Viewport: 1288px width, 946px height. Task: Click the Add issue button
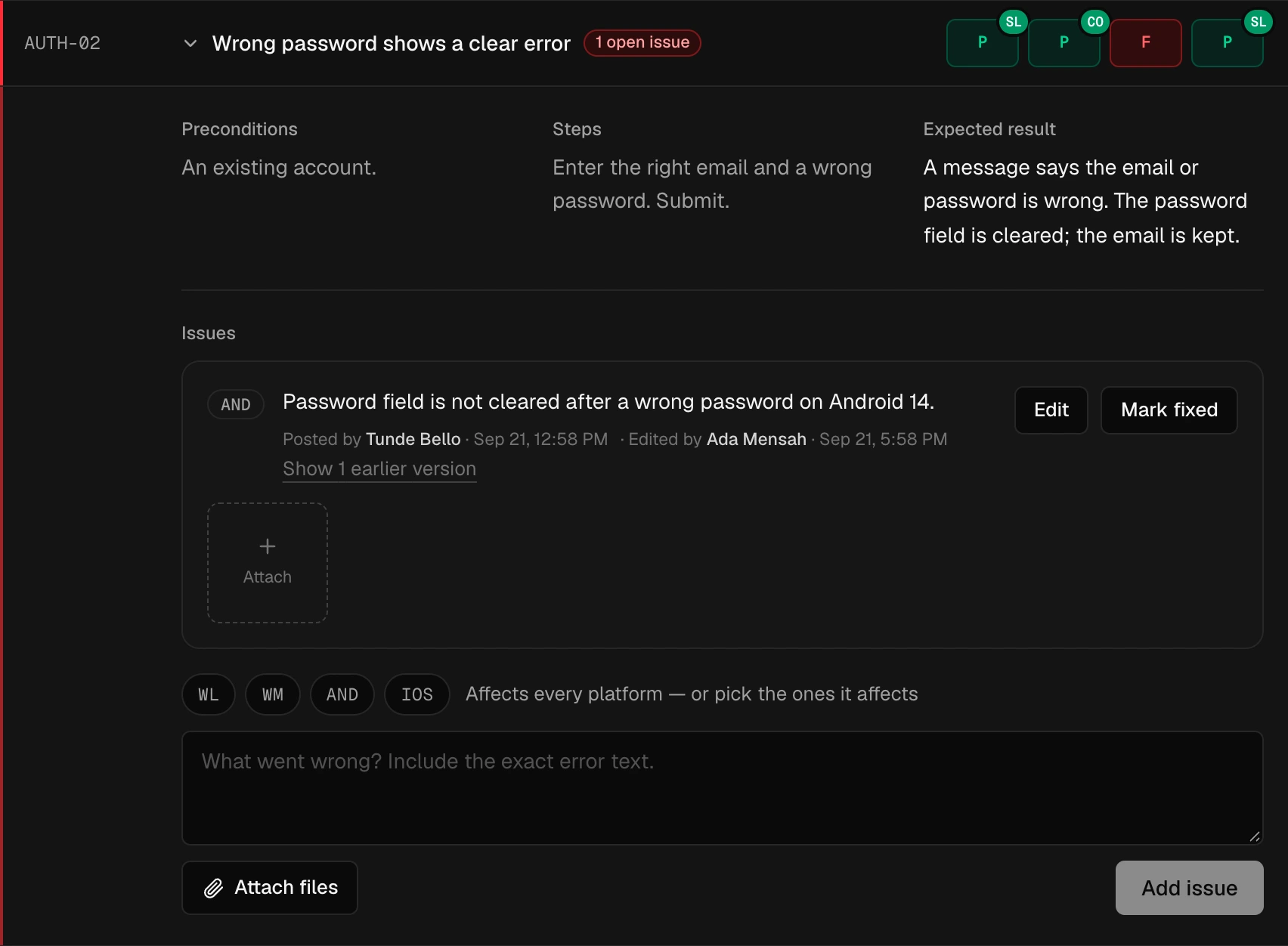pos(1189,888)
